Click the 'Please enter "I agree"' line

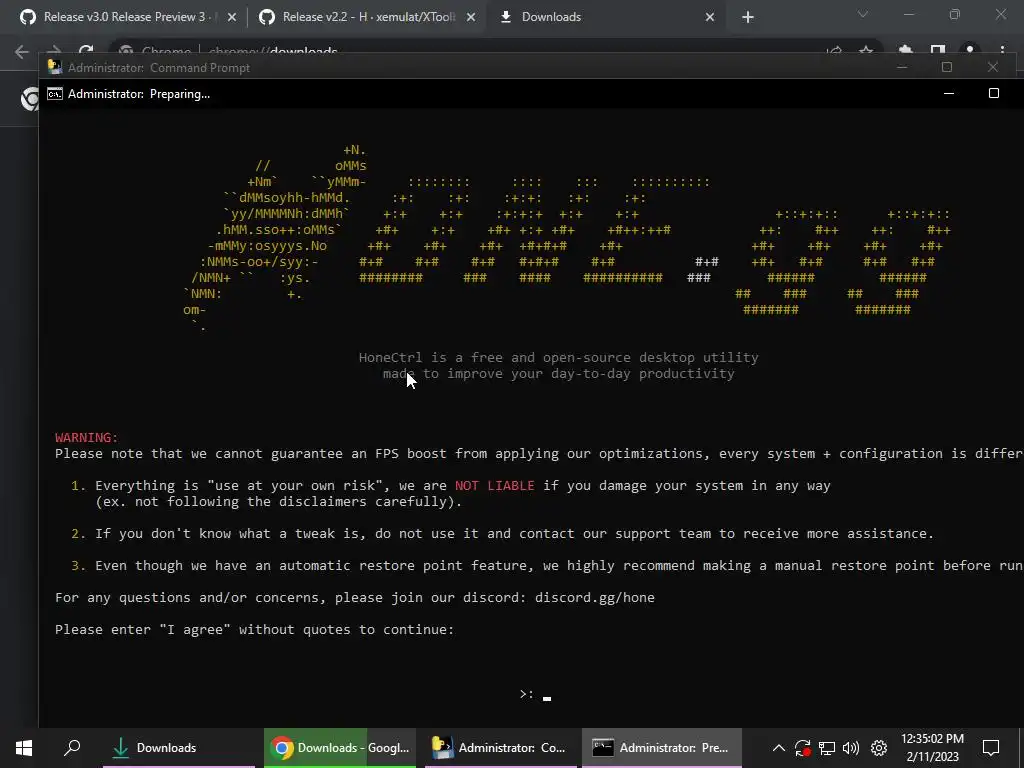tap(254, 630)
